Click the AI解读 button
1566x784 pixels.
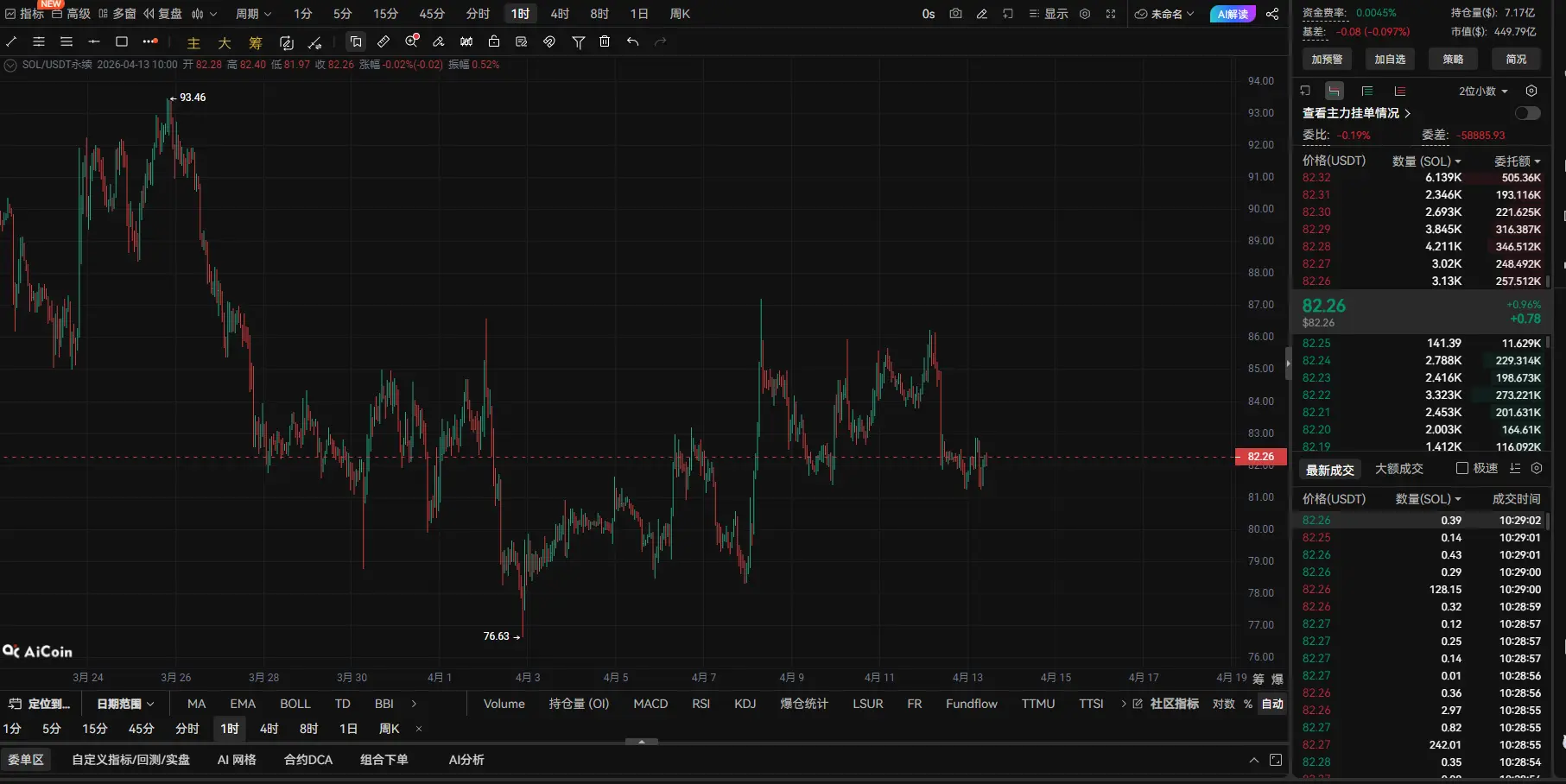point(1233,14)
